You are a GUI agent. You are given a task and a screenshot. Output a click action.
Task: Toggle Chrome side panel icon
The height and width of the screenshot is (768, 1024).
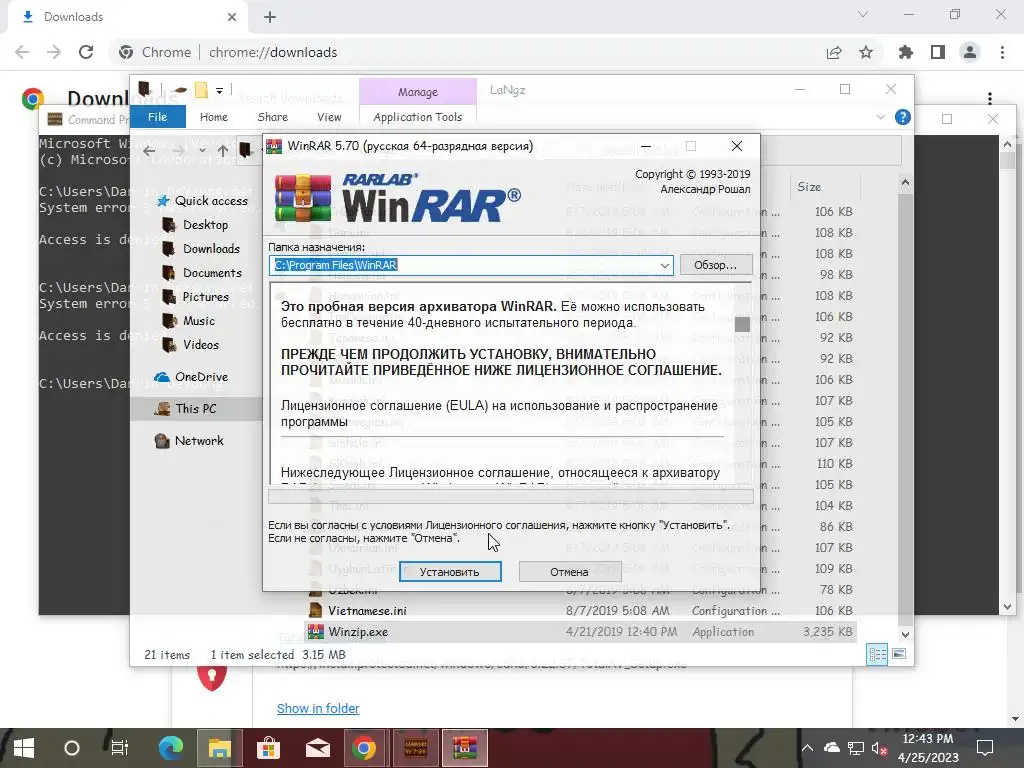click(x=938, y=52)
